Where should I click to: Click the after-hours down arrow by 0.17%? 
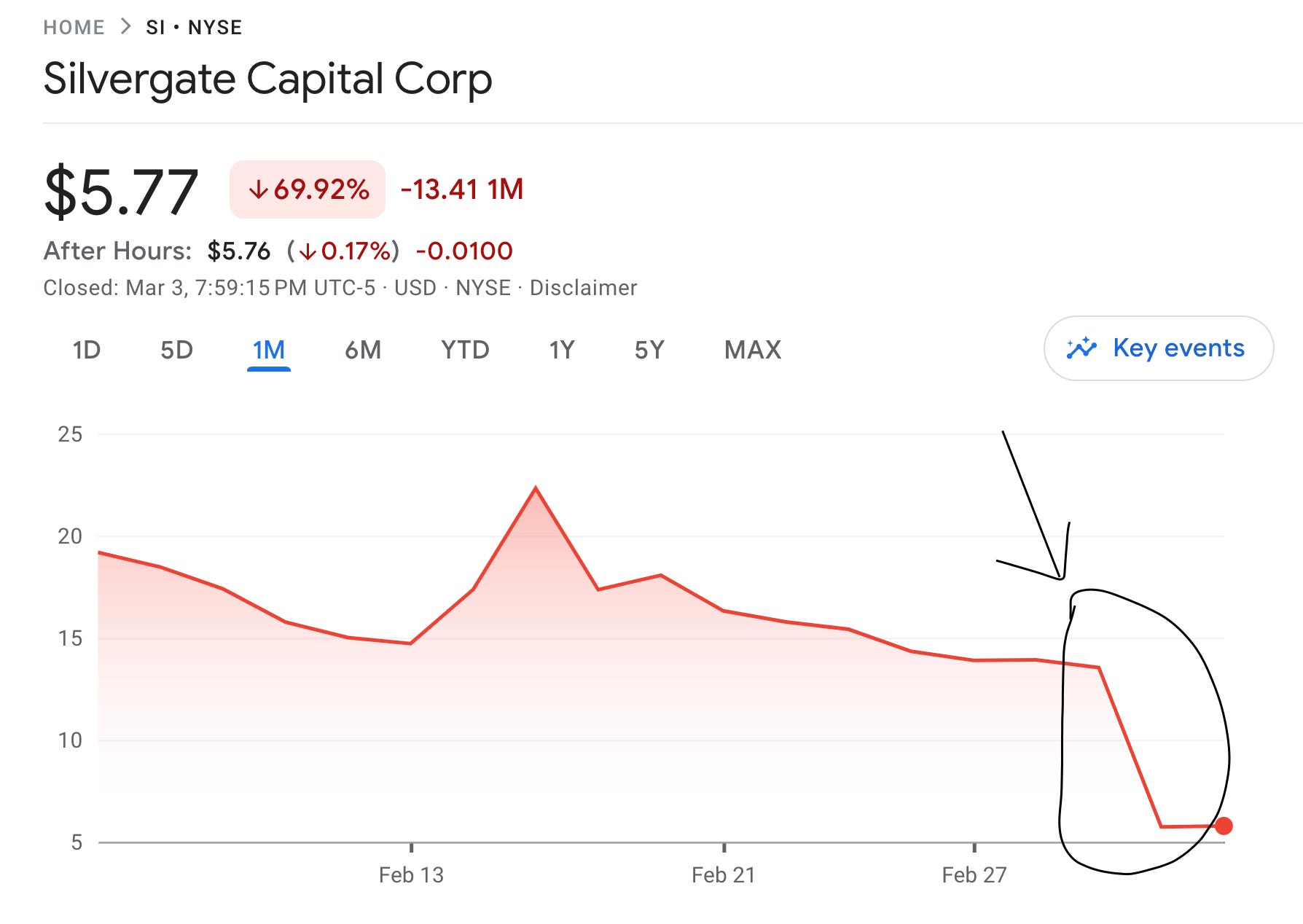click(308, 251)
